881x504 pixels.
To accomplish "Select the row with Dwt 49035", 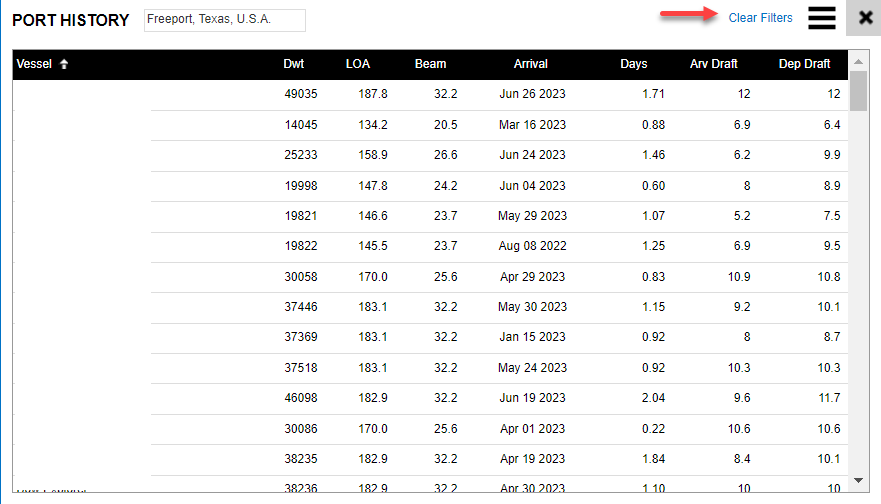I will coord(300,94).
